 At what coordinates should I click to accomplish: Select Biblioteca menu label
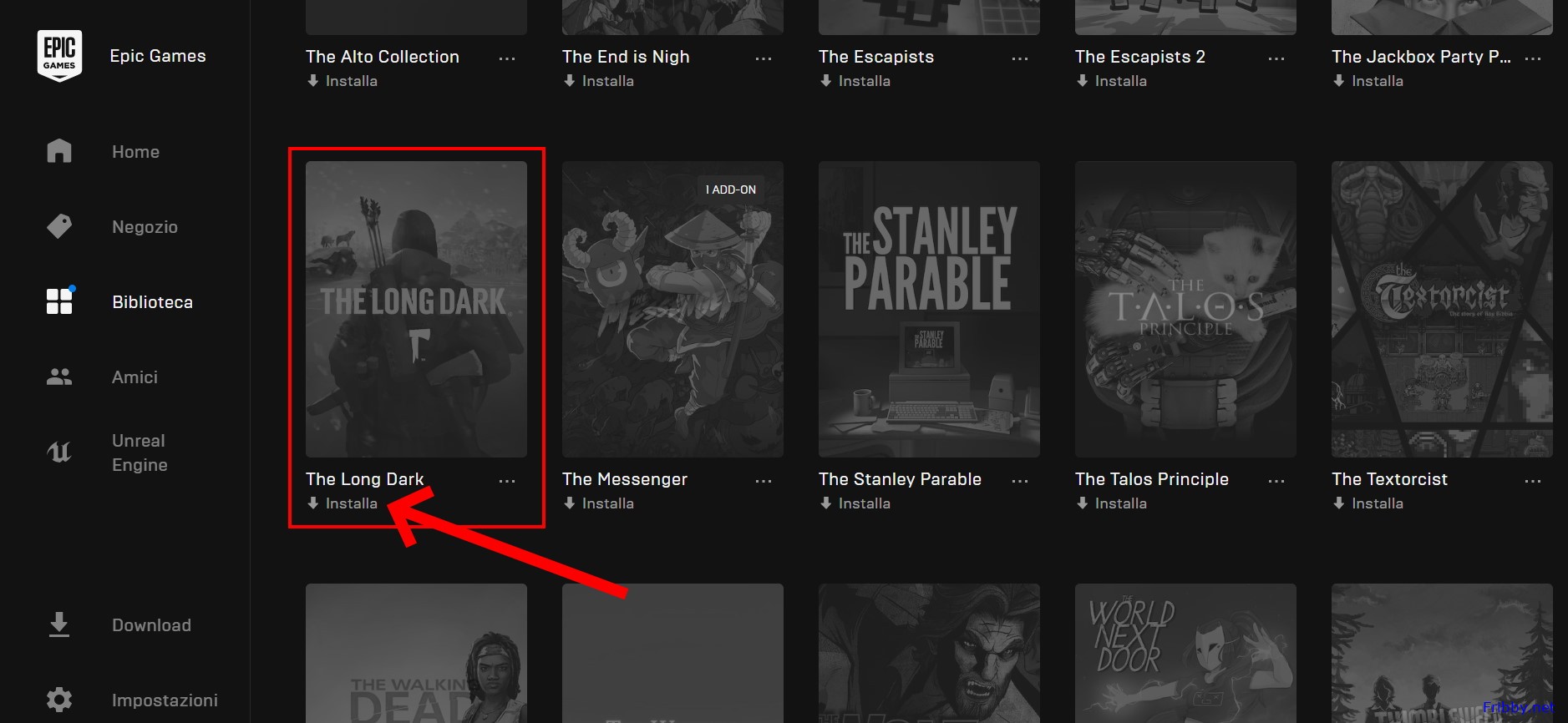[x=153, y=302]
